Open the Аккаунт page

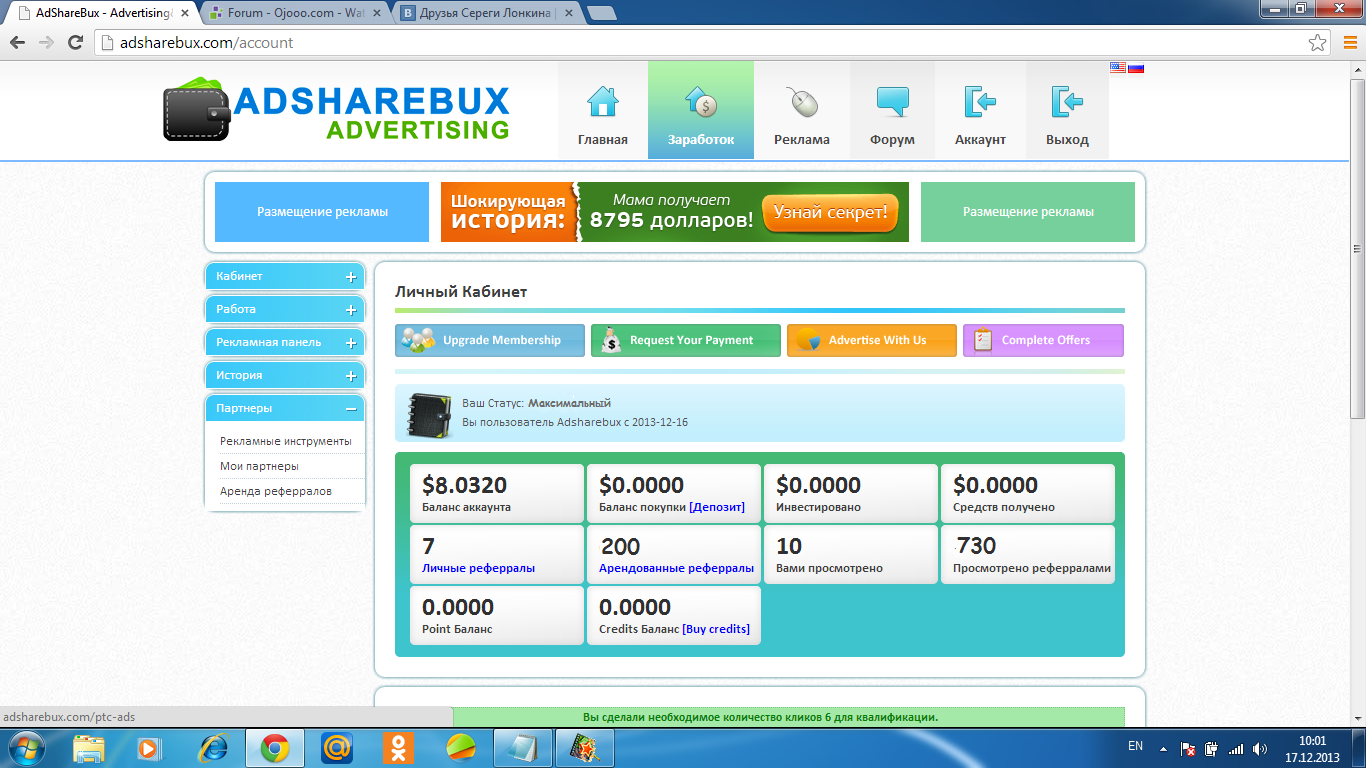pos(980,110)
